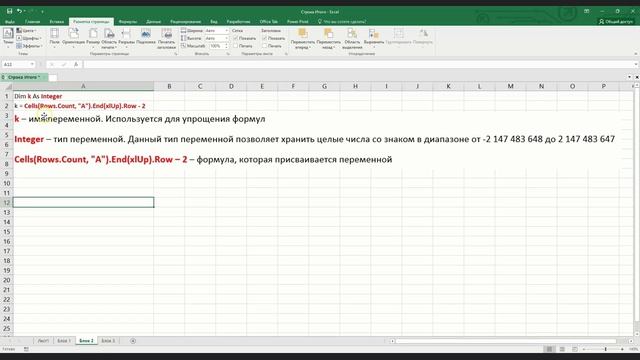This screenshot has height=360, width=640.
Task: Switch to the Home (Главная) tab
Action: click(33, 22)
